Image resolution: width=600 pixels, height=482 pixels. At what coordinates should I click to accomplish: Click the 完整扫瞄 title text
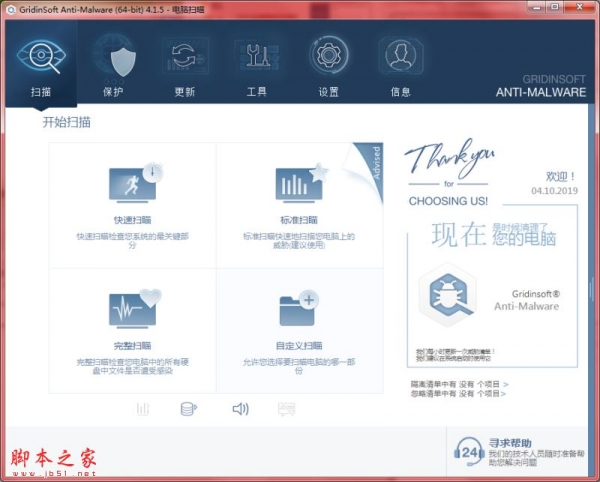click(132, 346)
